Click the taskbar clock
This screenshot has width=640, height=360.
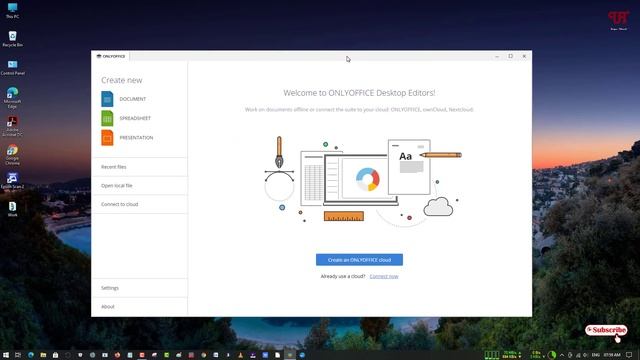click(x=612, y=355)
